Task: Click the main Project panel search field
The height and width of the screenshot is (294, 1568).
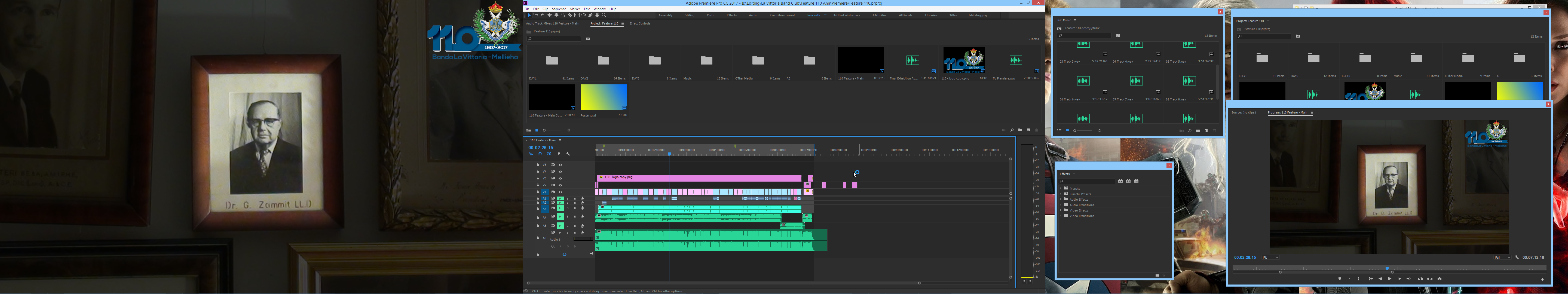Action: click(x=554, y=38)
